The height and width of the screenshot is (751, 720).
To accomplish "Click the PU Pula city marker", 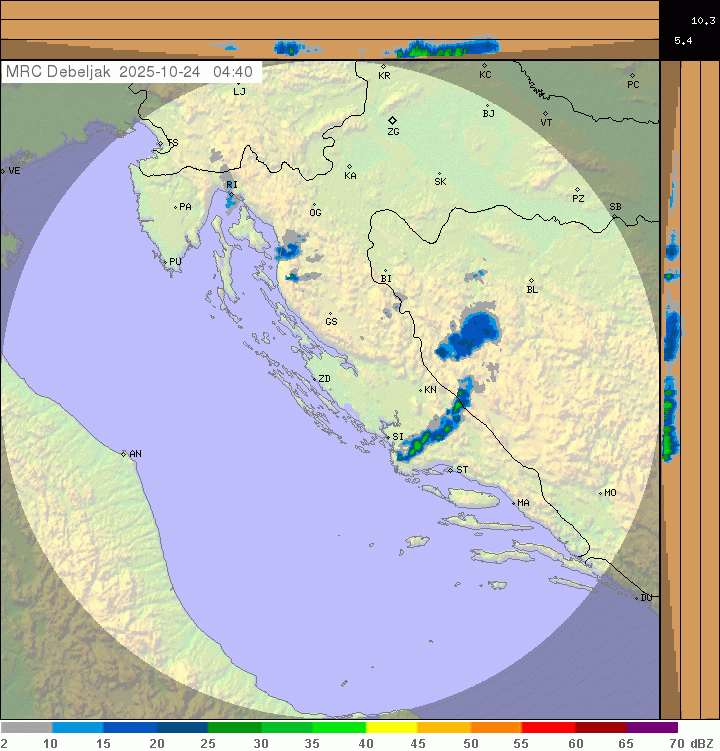I will (x=165, y=262).
